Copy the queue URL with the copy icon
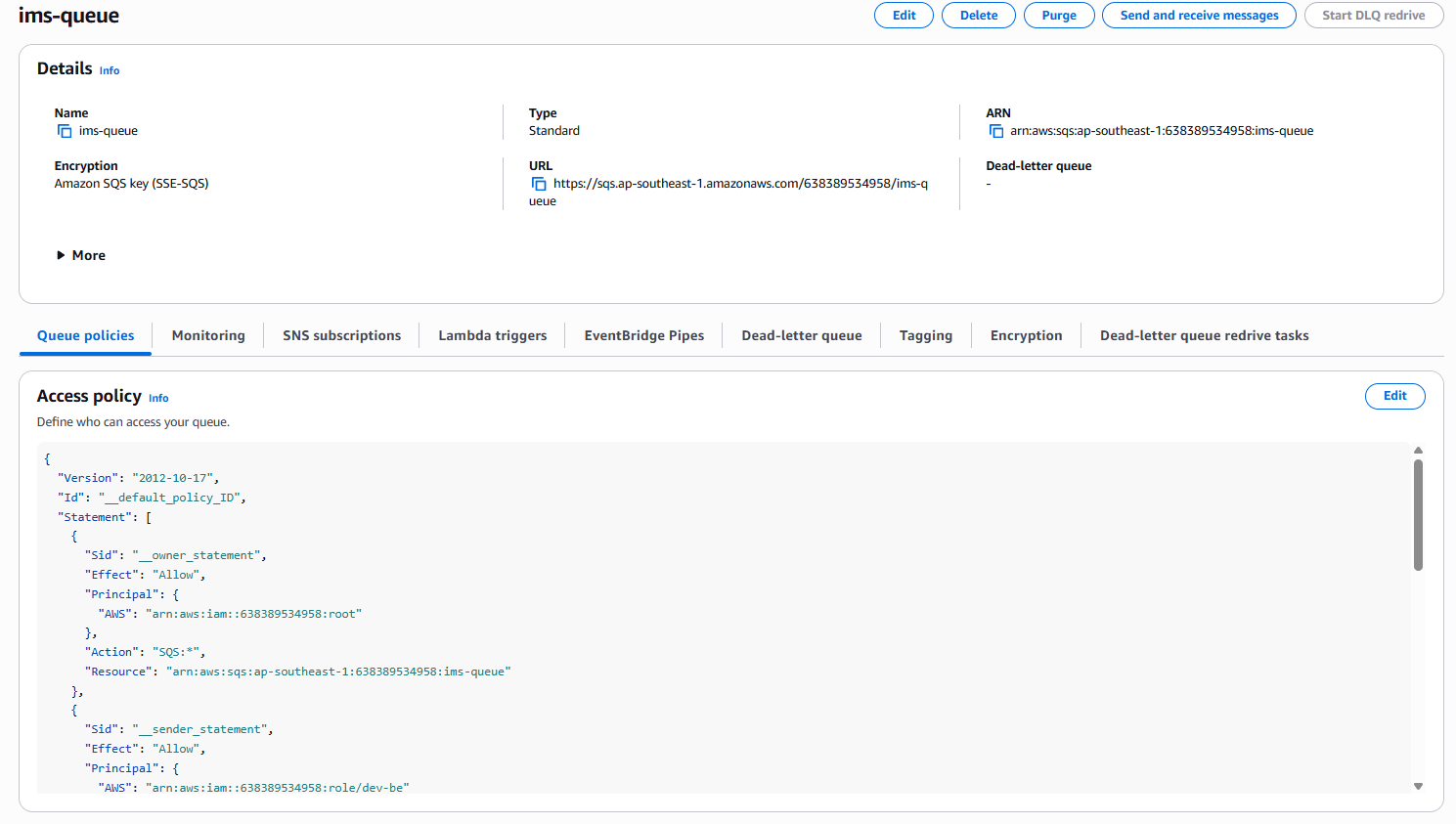 coord(540,183)
